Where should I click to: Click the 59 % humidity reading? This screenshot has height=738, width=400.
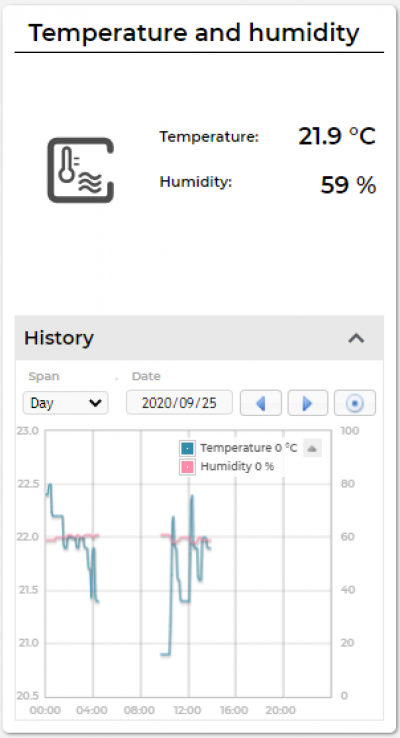(x=348, y=184)
